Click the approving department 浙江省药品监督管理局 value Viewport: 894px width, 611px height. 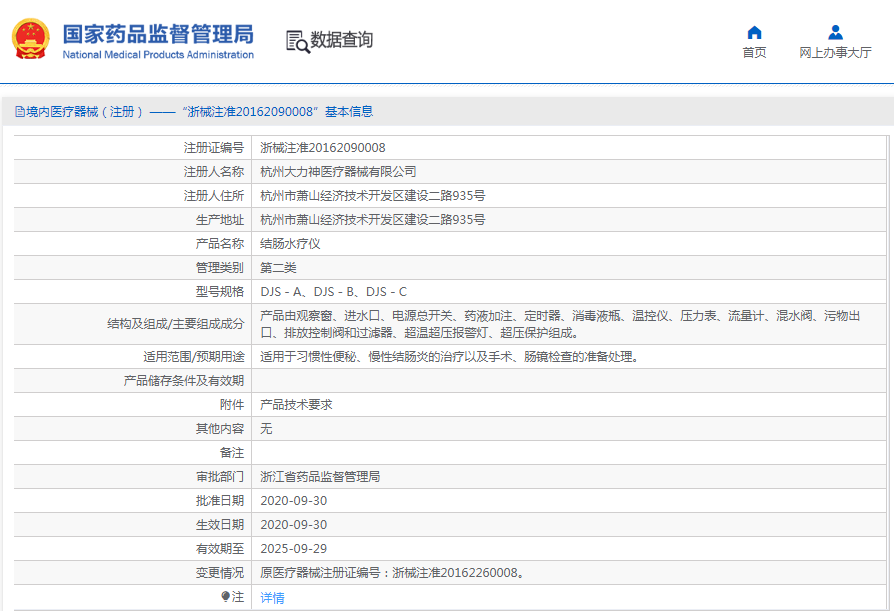click(x=320, y=477)
